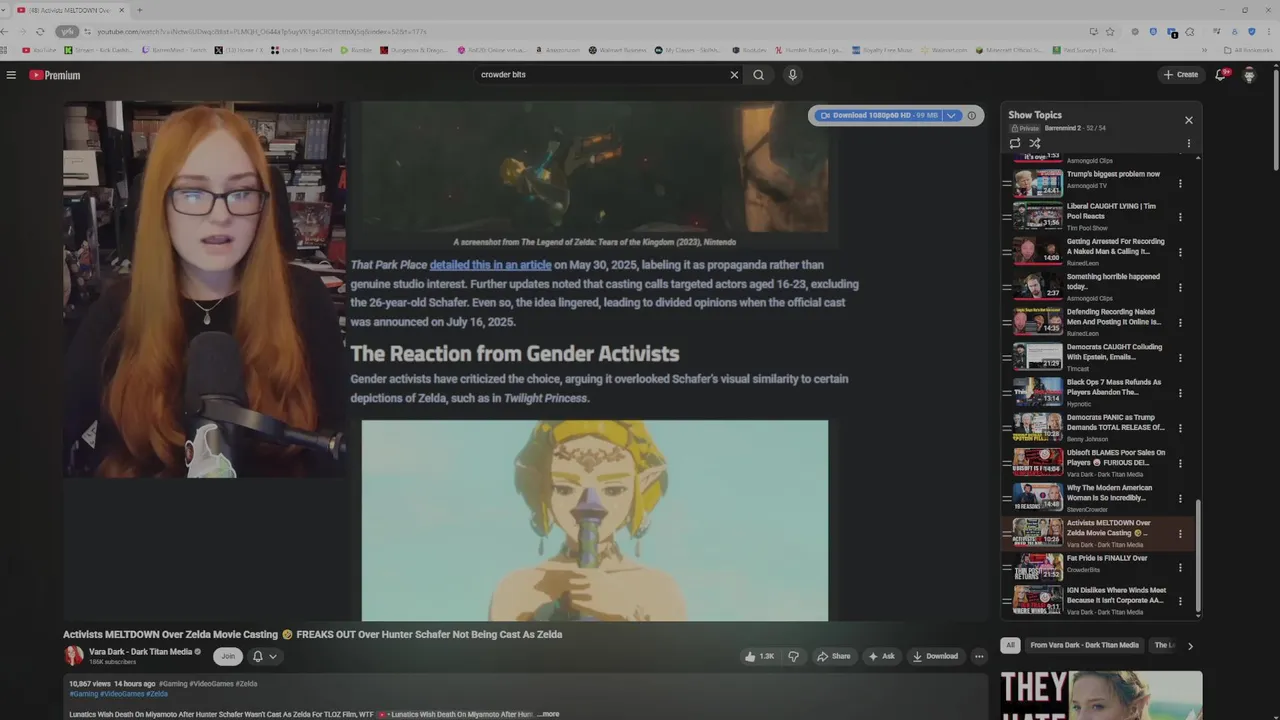Expand download quality dropdown arrow
The width and height of the screenshot is (1280, 720).
(x=952, y=116)
